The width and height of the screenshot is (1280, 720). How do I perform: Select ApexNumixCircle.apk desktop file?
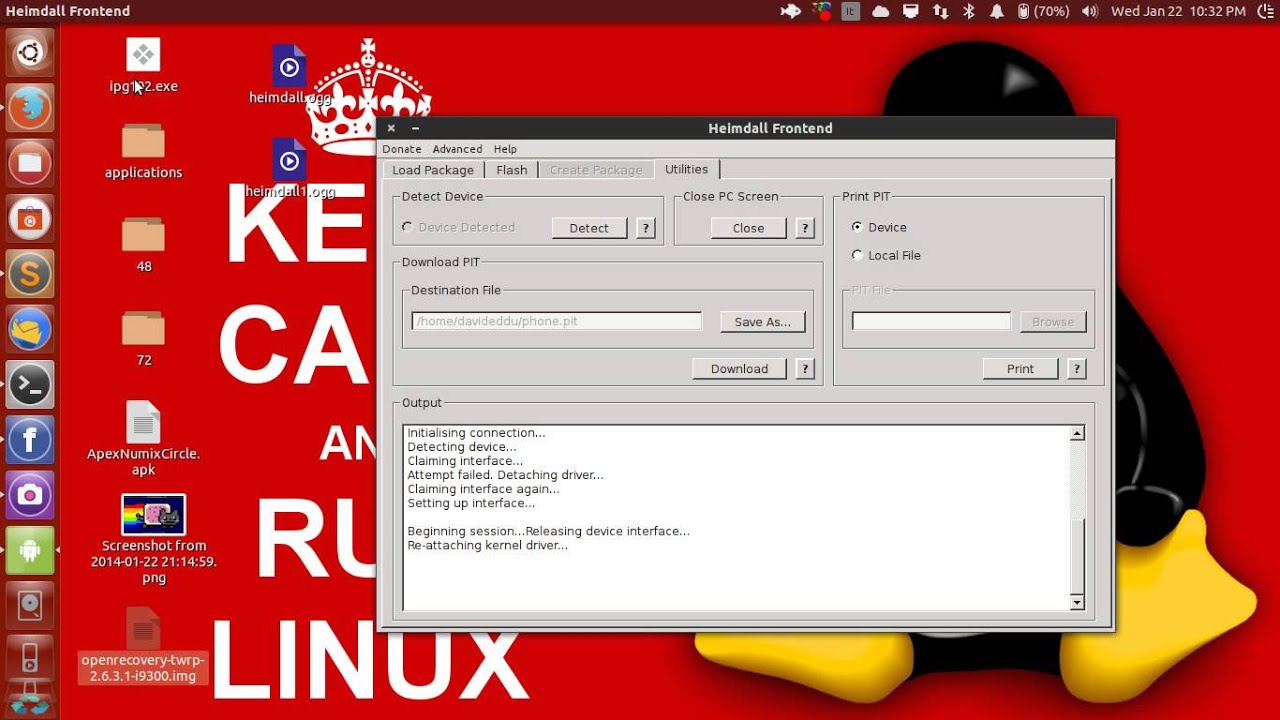click(x=143, y=438)
